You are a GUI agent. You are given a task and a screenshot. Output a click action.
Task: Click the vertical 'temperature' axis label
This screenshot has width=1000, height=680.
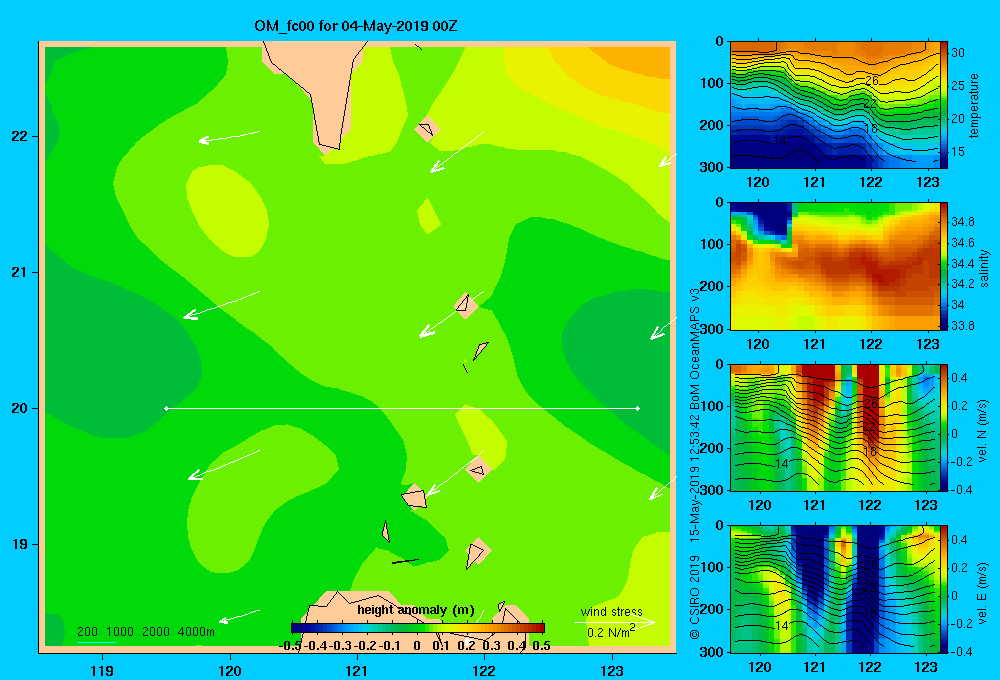point(974,106)
